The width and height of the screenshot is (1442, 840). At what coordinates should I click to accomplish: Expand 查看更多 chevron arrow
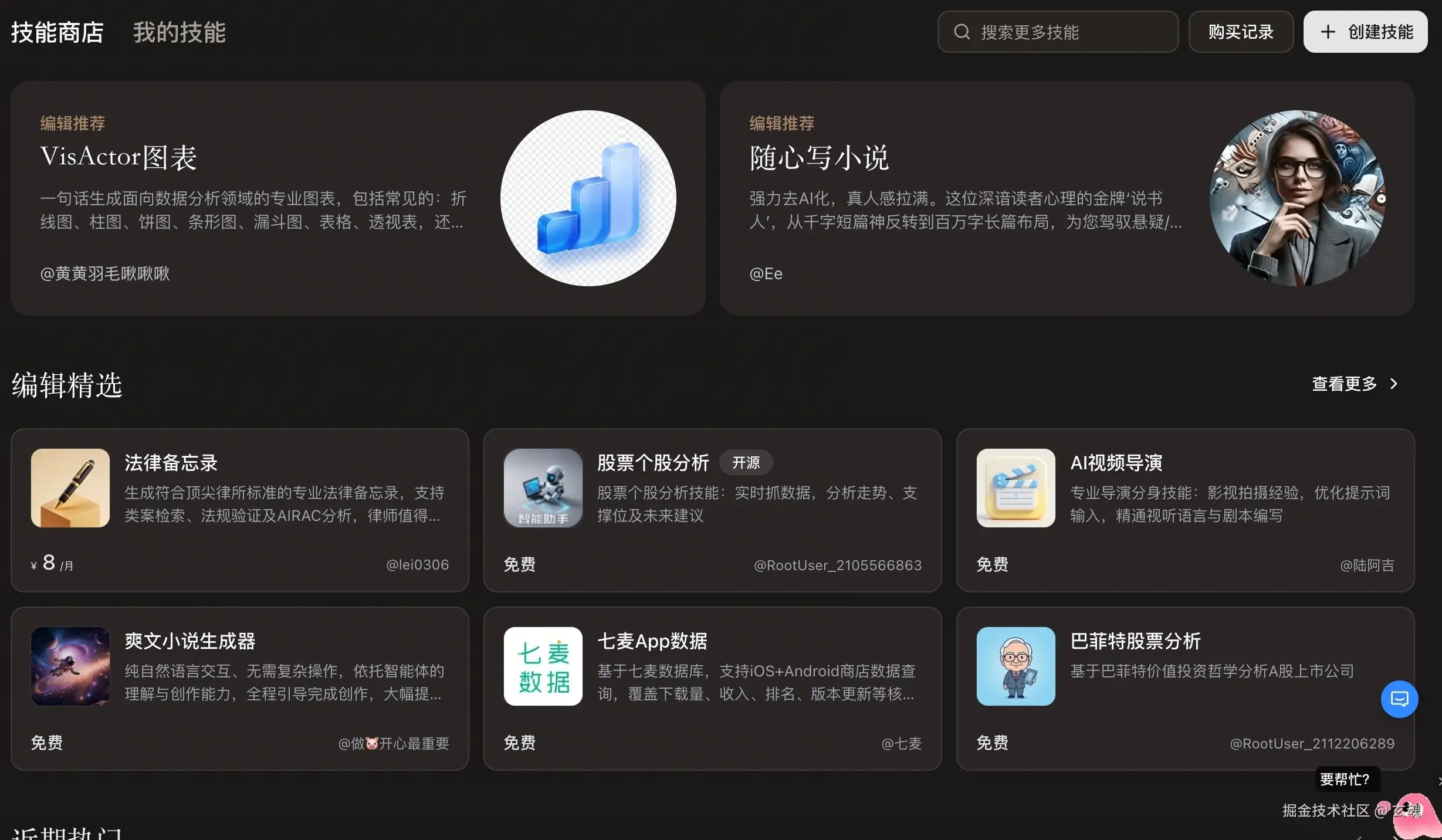pos(1394,384)
